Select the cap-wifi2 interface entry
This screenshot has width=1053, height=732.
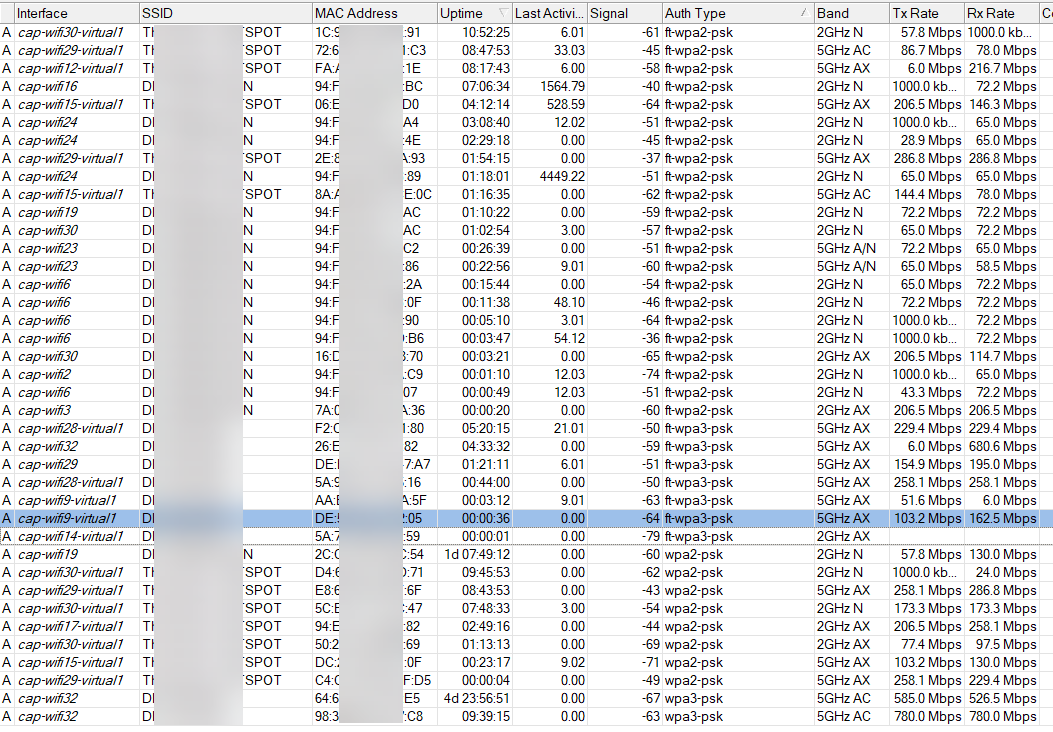click(x=44, y=374)
